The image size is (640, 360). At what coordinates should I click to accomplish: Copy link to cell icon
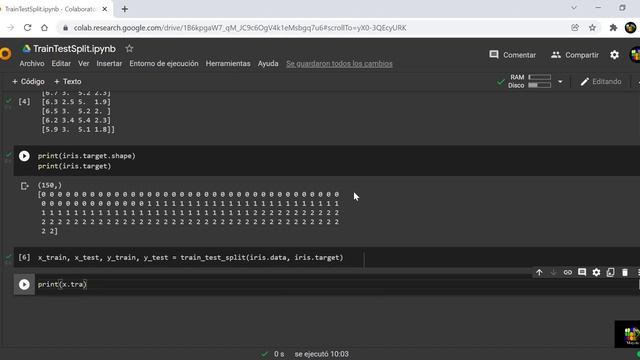568,272
